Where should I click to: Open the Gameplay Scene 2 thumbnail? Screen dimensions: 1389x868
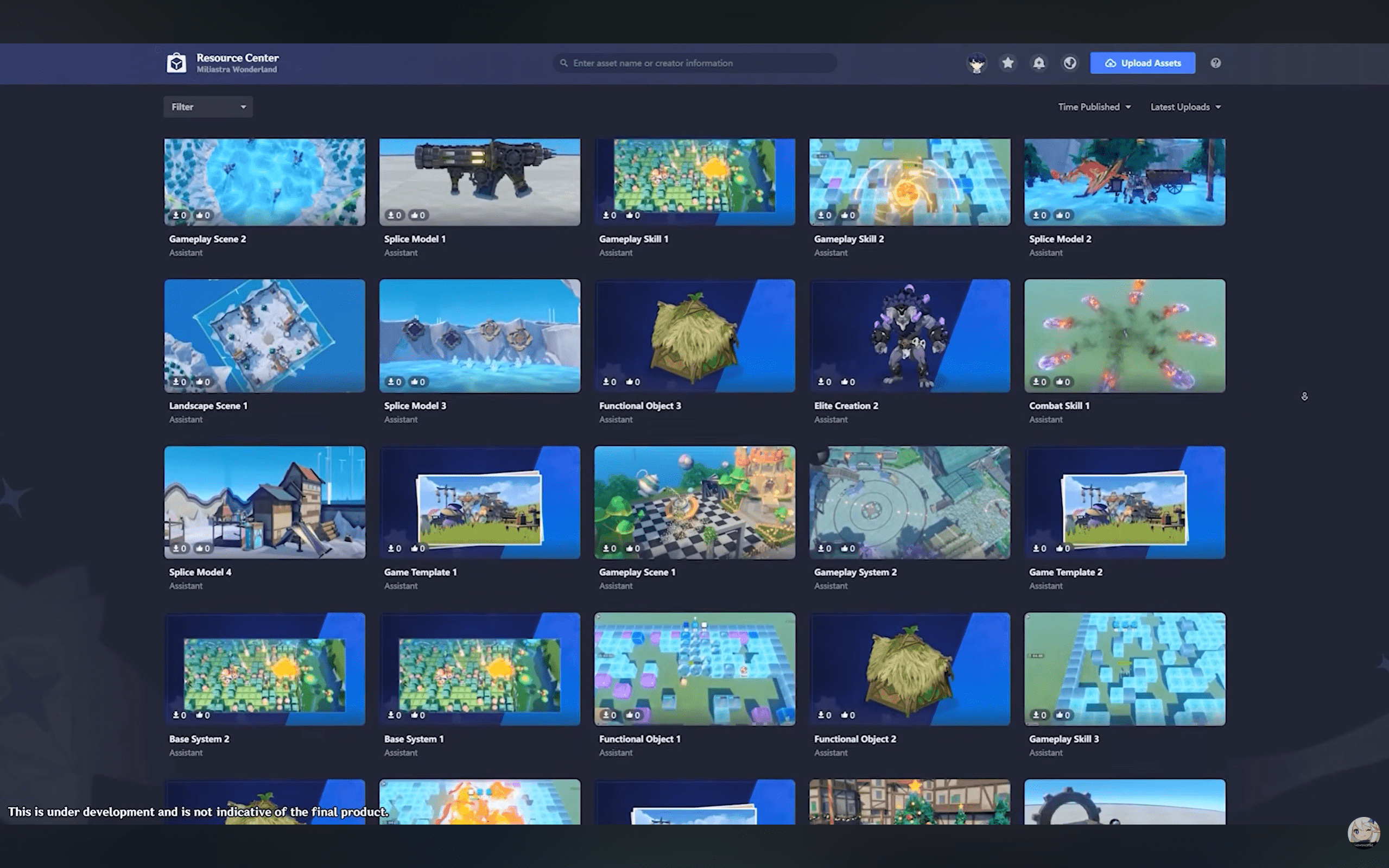coord(264,182)
